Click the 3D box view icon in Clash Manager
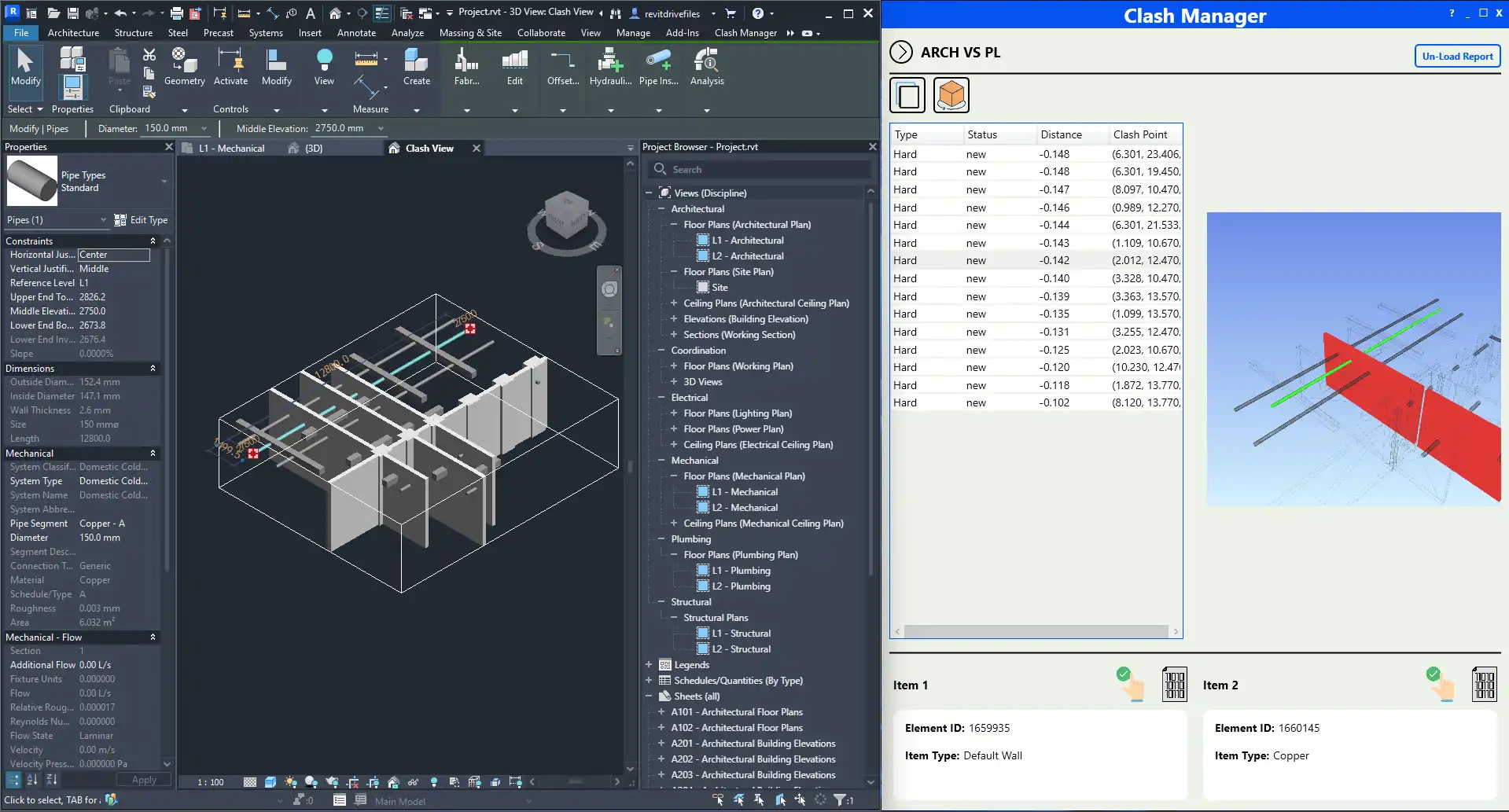Image resolution: width=1509 pixels, height=812 pixels. click(951, 95)
